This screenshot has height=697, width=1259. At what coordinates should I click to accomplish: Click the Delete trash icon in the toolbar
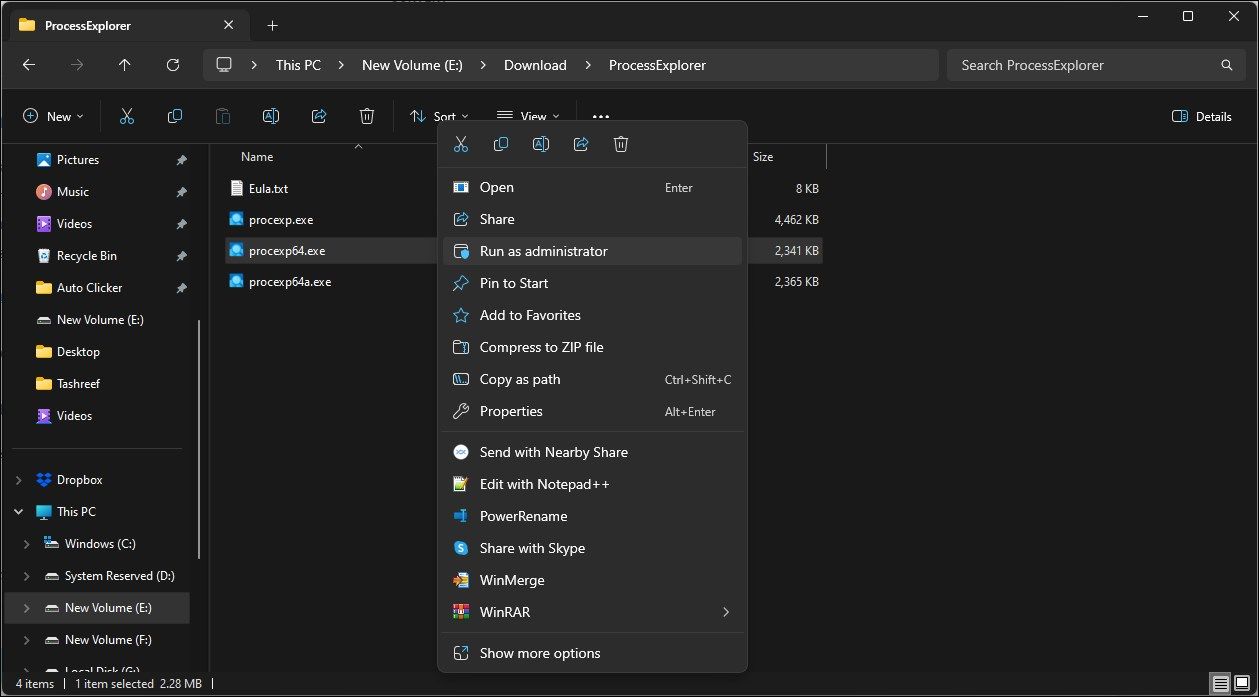click(367, 116)
